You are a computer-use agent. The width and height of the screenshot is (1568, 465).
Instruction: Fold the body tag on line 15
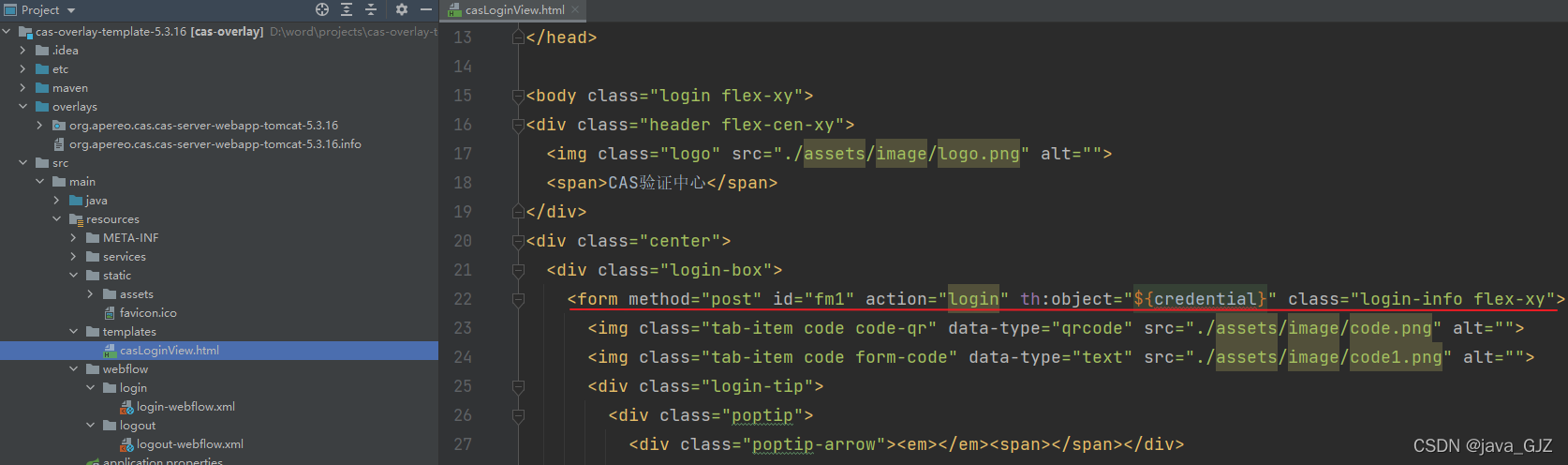point(518,96)
